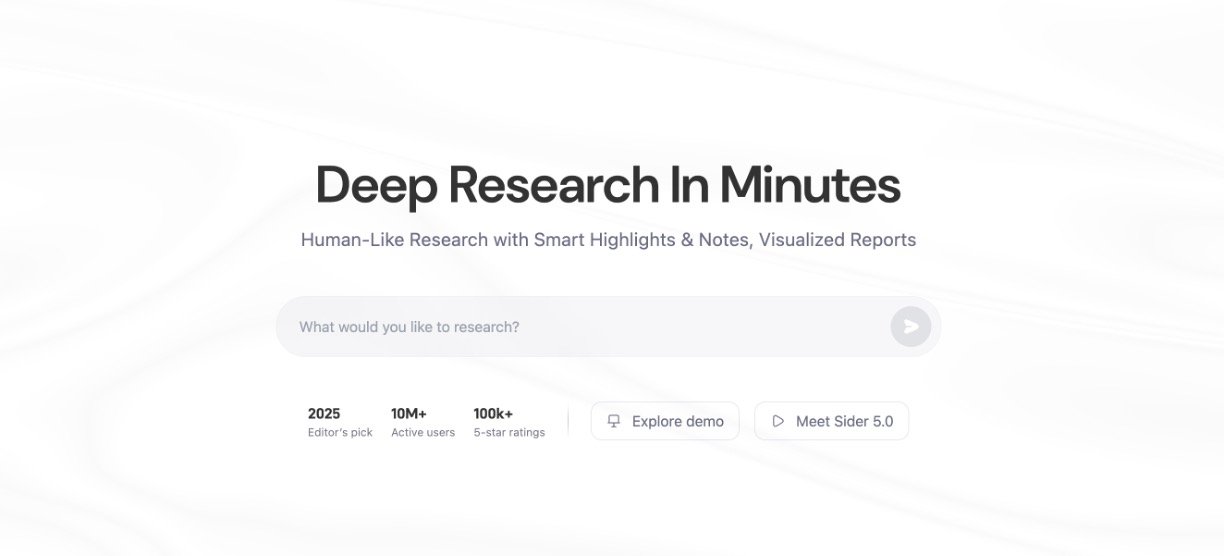Image resolution: width=1224 pixels, height=556 pixels.
Task: Click "Visualized Reports" in the subtitle
Action: coord(837,240)
